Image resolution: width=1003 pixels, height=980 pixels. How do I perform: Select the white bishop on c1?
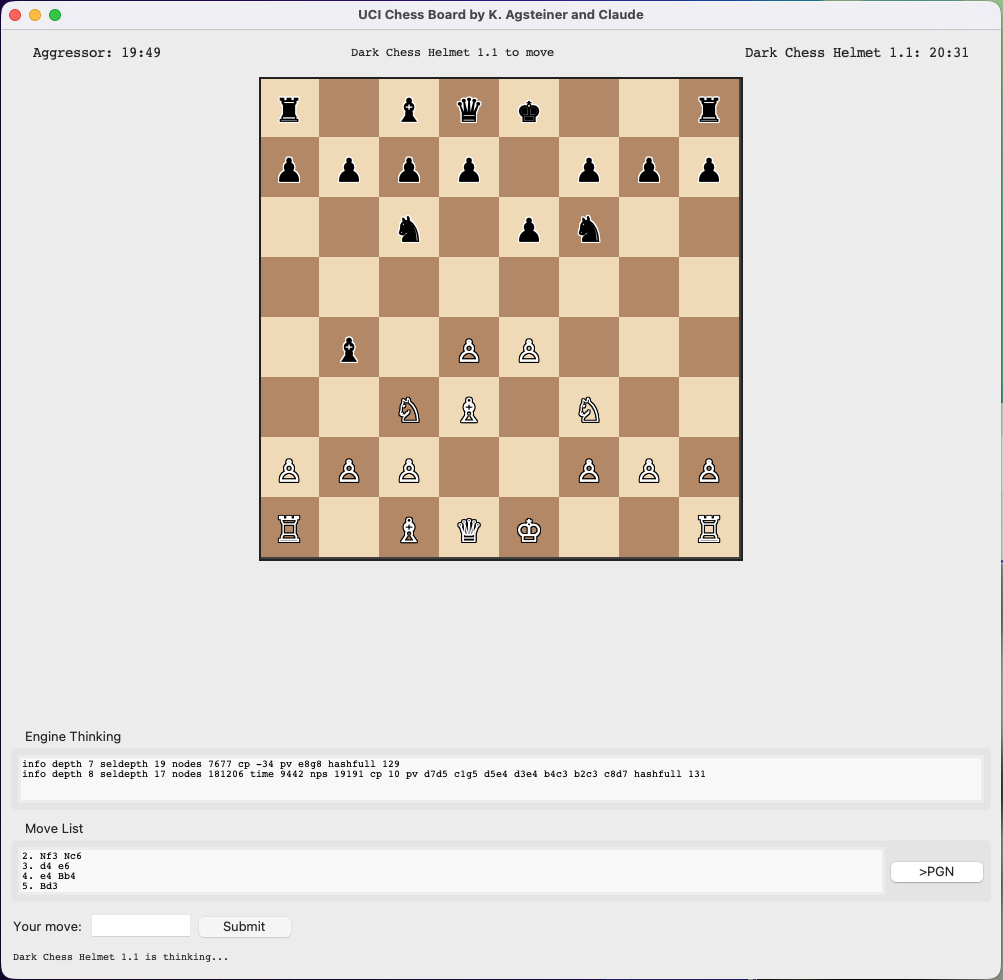pos(409,528)
